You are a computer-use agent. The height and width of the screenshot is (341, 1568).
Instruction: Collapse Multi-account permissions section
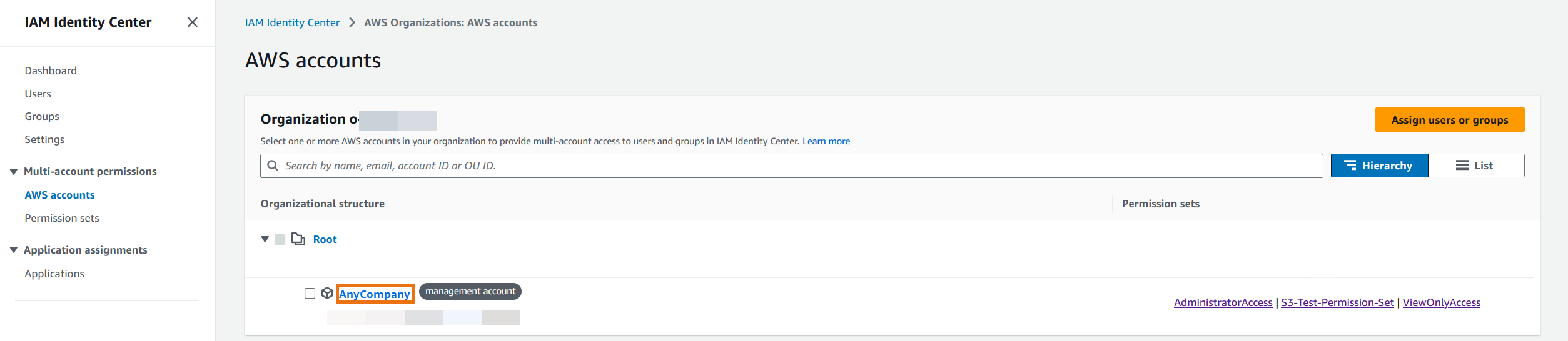click(14, 171)
